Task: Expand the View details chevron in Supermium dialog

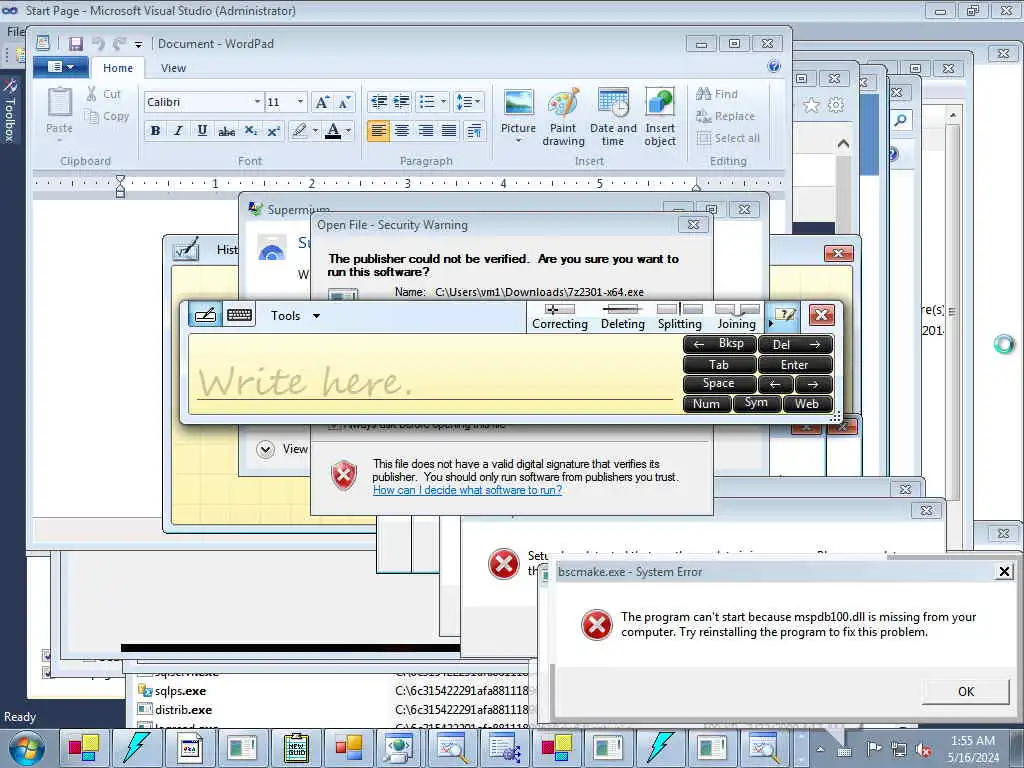Action: pyautogui.click(x=265, y=449)
